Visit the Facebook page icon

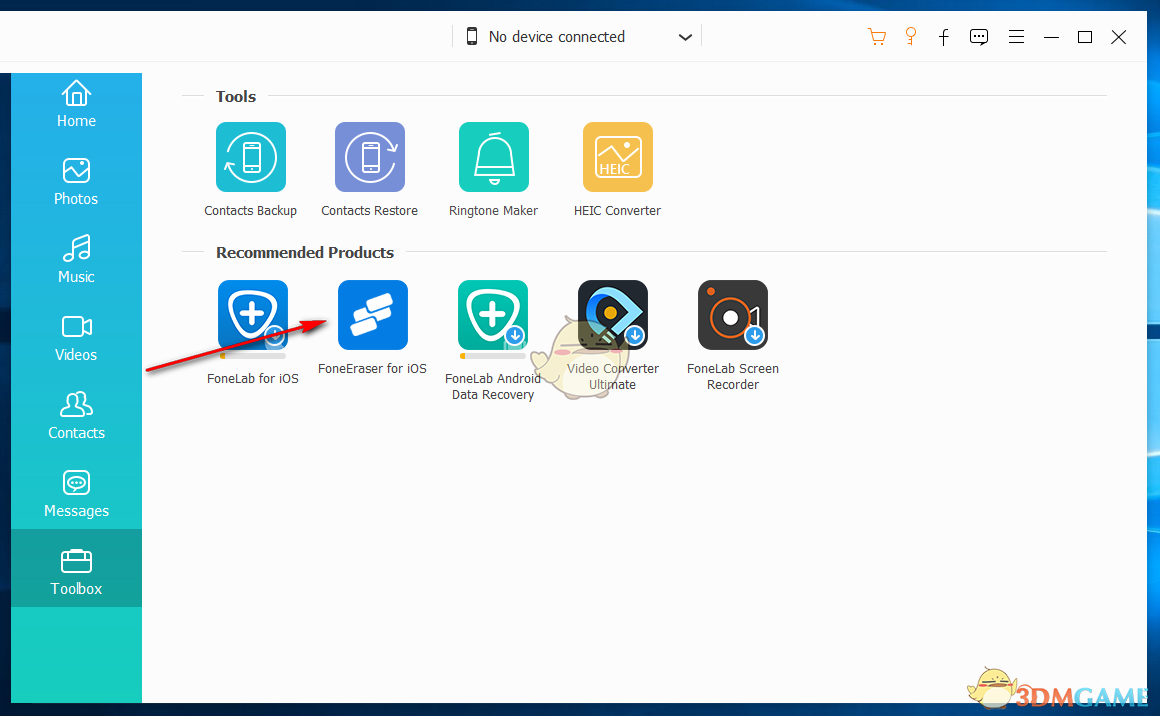coord(944,37)
